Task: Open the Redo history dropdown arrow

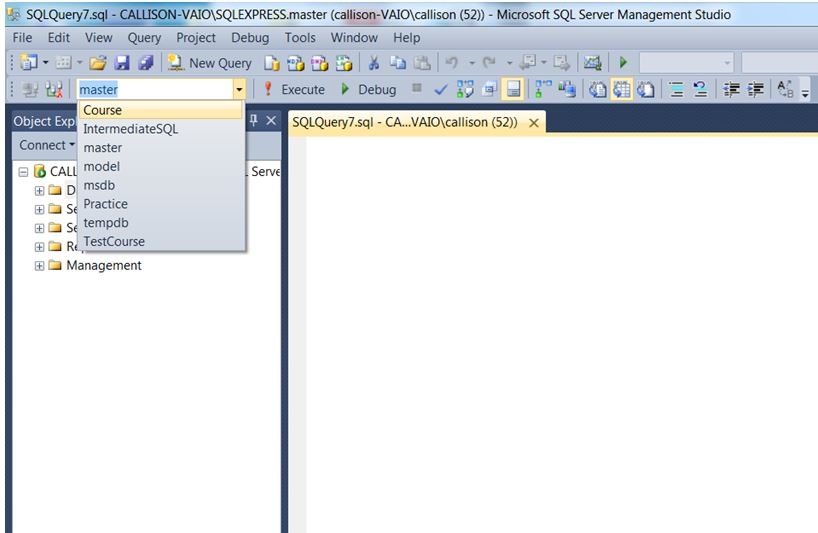Action: [x=509, y=63]
